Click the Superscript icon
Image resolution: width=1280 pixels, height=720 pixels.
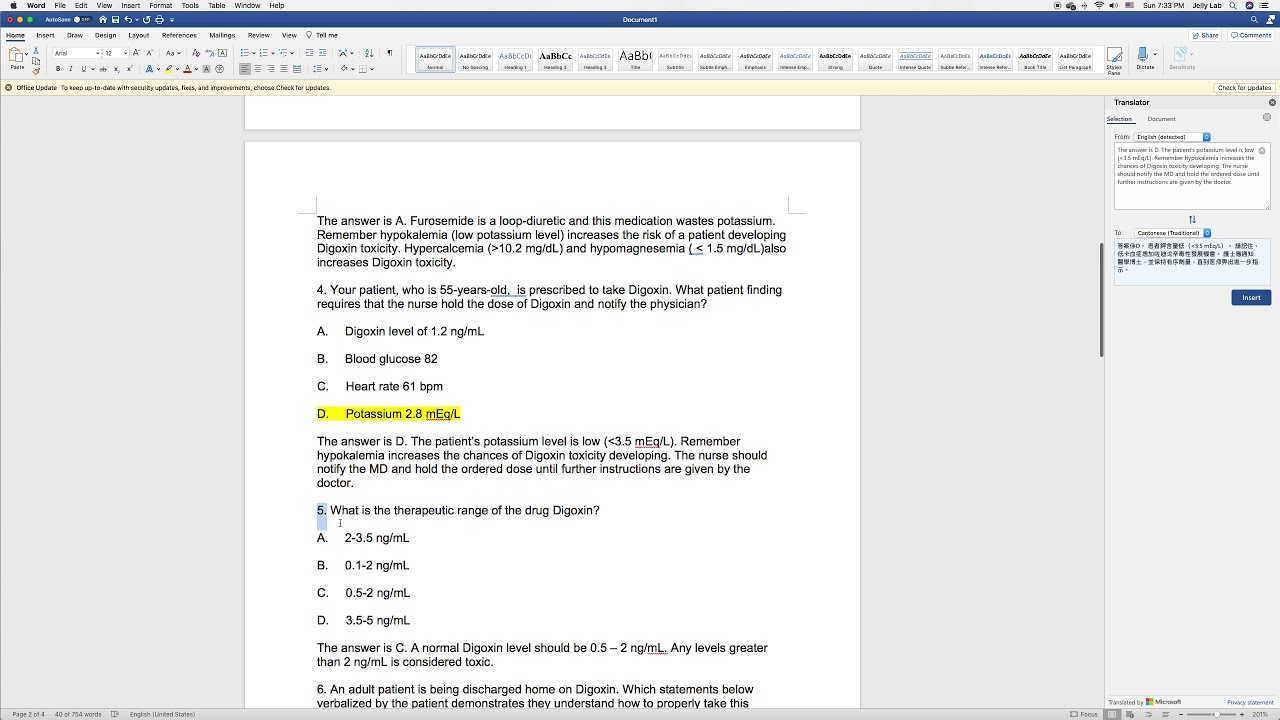click(x=129, y=69)
